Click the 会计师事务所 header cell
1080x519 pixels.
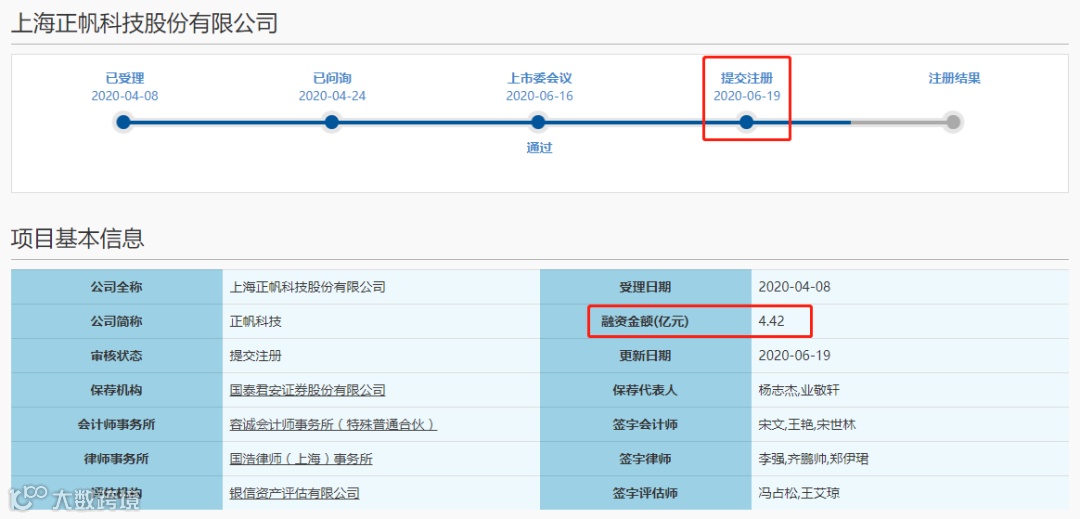[x=116, y=425]
